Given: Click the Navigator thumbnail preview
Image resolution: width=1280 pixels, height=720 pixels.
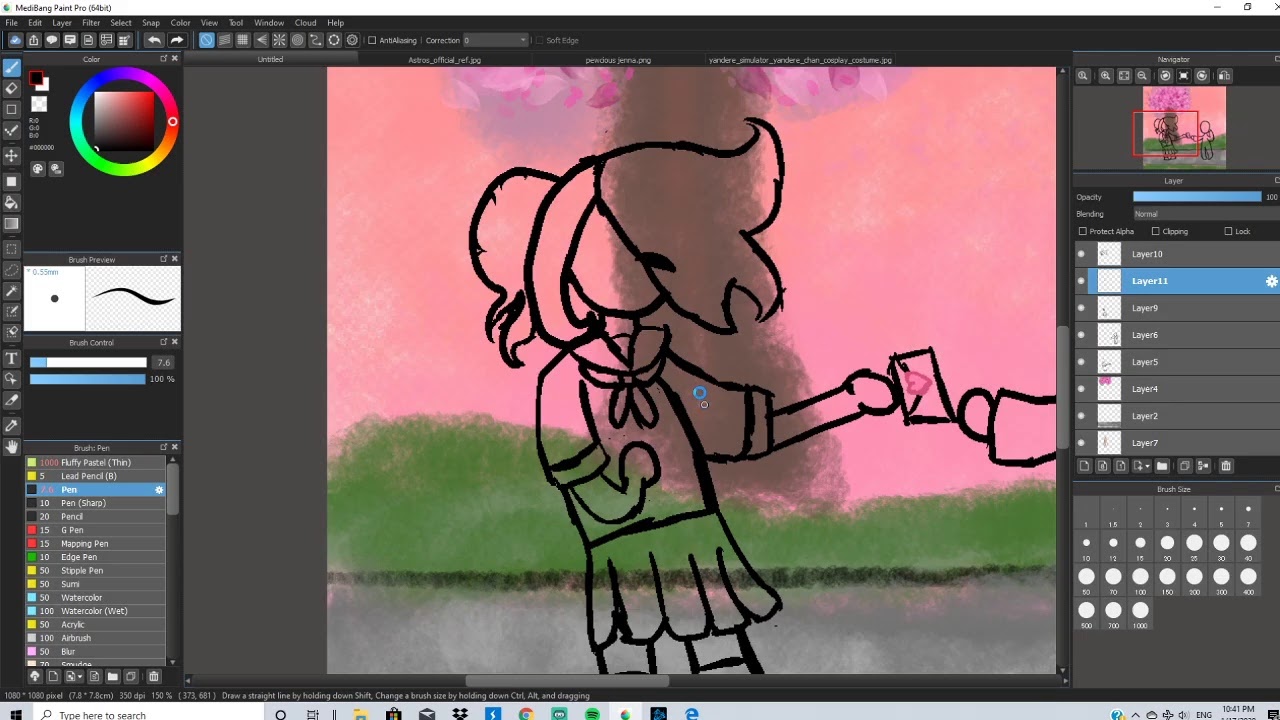Looking at the screenshot, I should pyautogui.click(x=1184, y=127).
